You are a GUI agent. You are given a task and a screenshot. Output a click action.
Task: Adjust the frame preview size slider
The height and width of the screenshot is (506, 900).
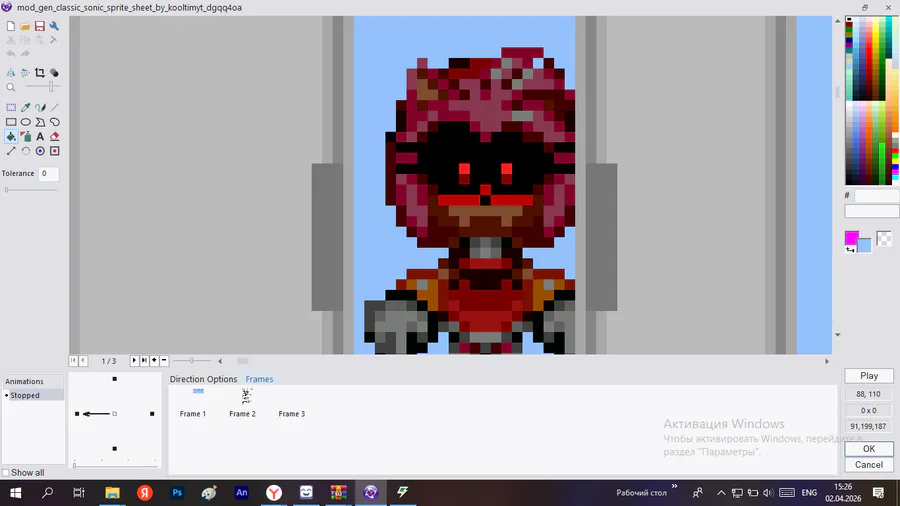[x=192, y=360]
